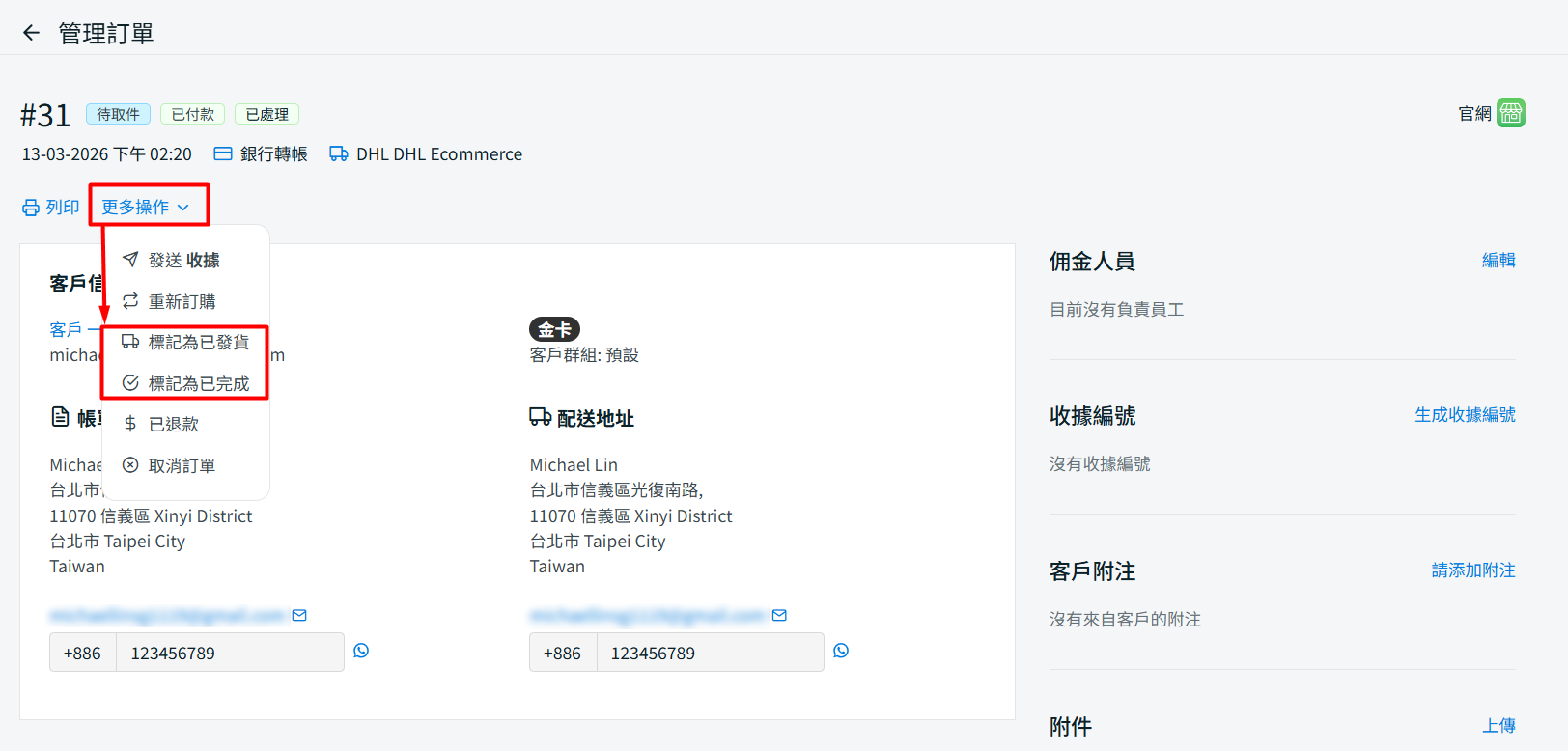This screenshot has width=1568, height=751.
Task: Click 請添加附注 link
Action: [1472, 570]
